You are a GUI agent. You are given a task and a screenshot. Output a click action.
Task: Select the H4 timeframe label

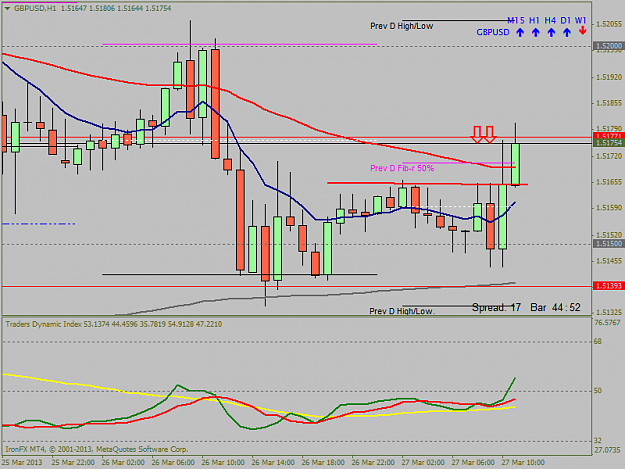pyautogui.click(x=550, y=20)
